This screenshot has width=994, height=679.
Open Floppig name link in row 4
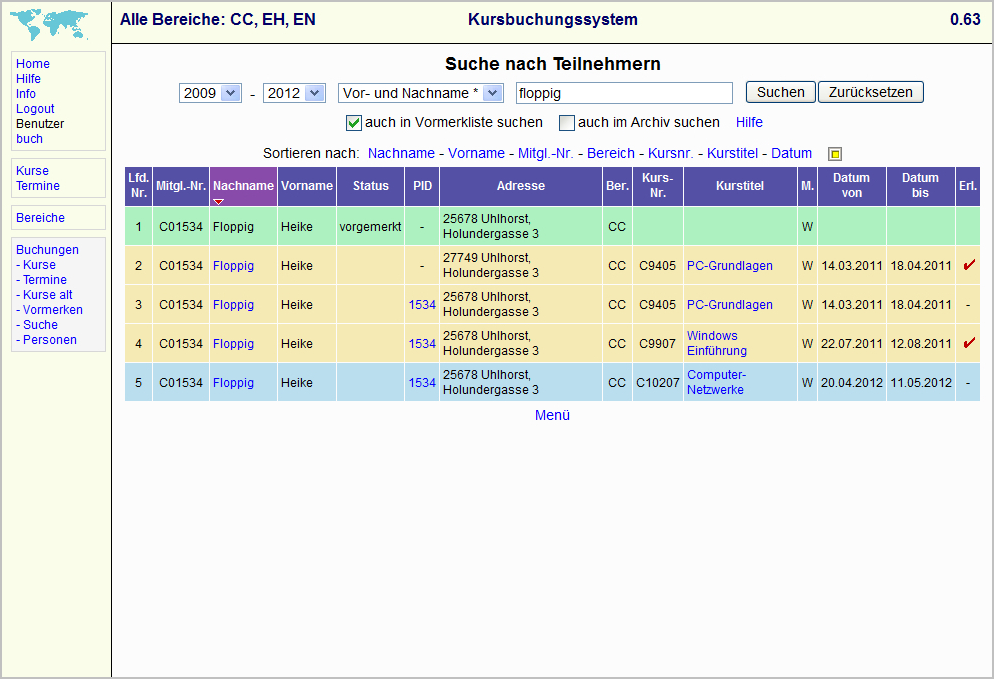click(233, 344)
